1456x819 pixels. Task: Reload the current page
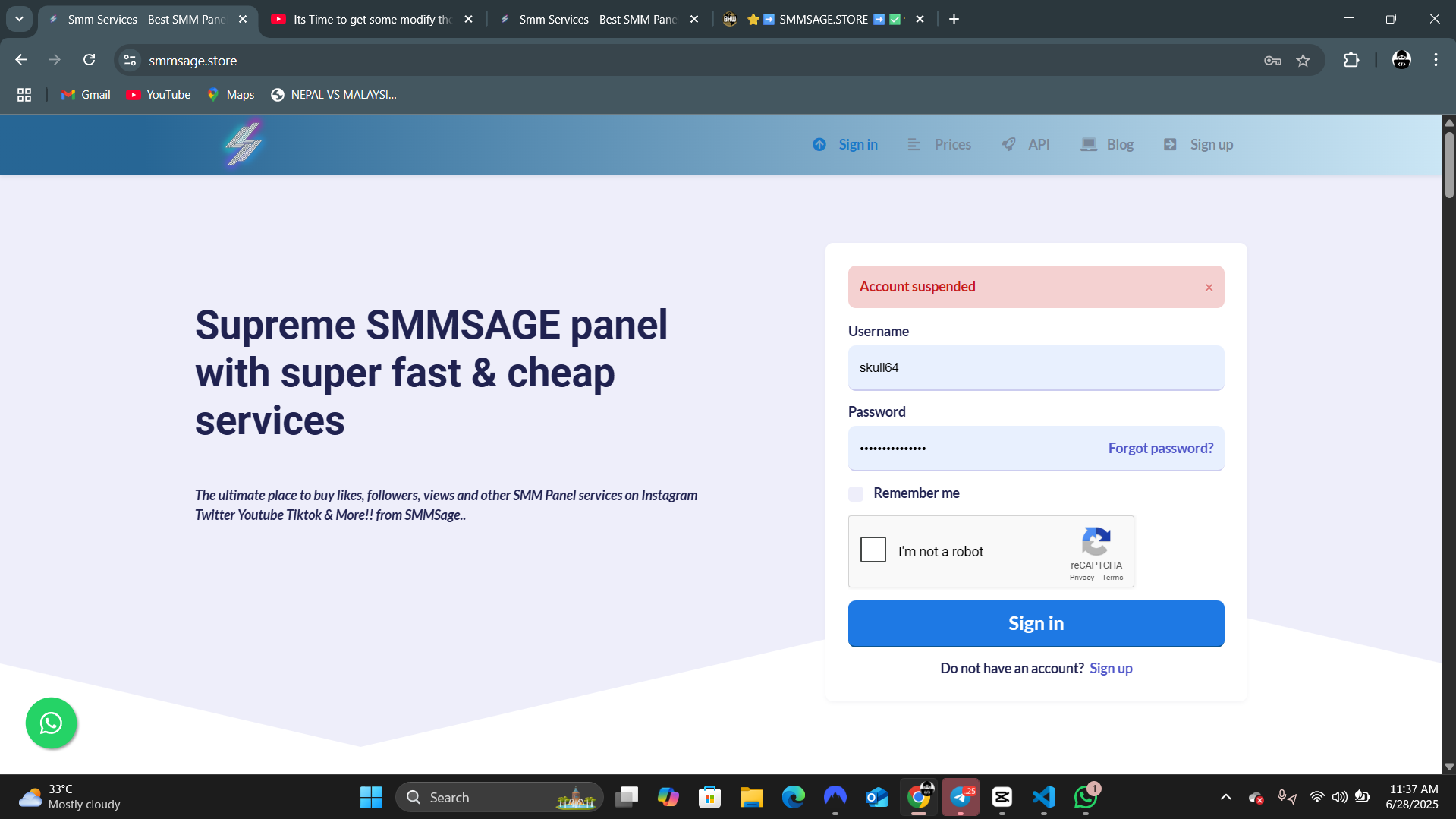pyautogui.click(x=89, y=60)
